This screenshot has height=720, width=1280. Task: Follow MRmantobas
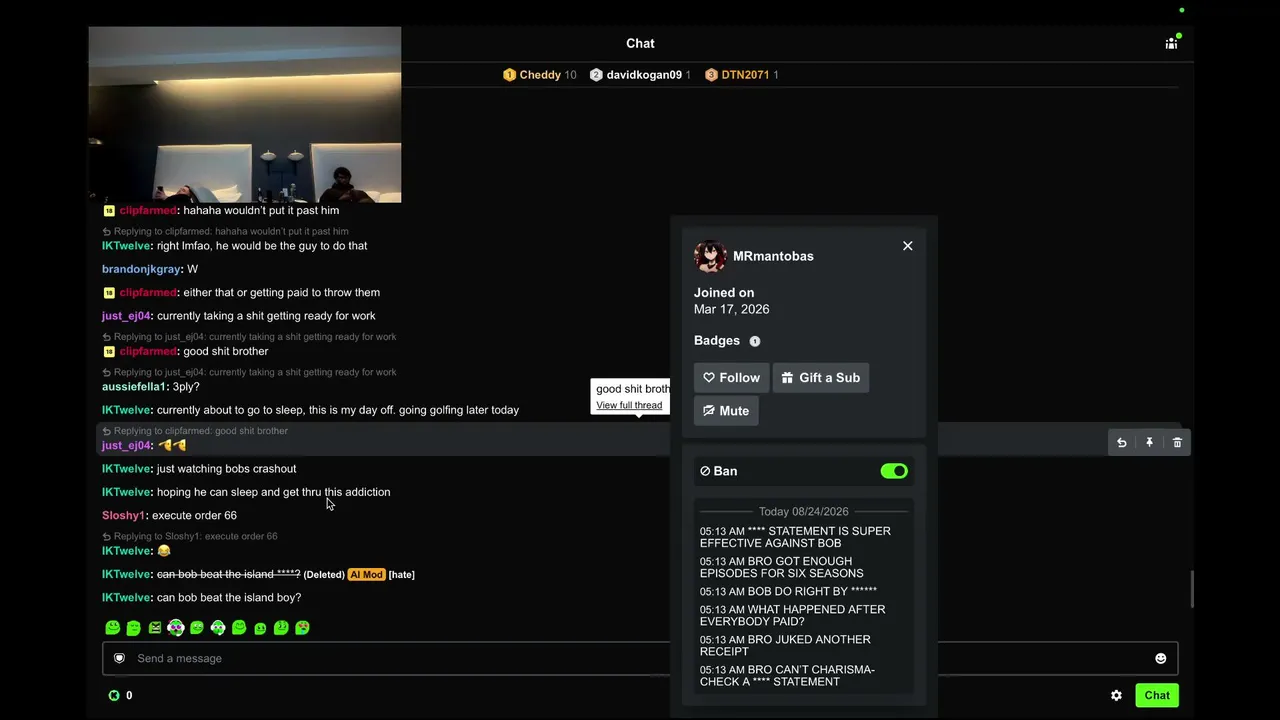(x=731, y=378)
